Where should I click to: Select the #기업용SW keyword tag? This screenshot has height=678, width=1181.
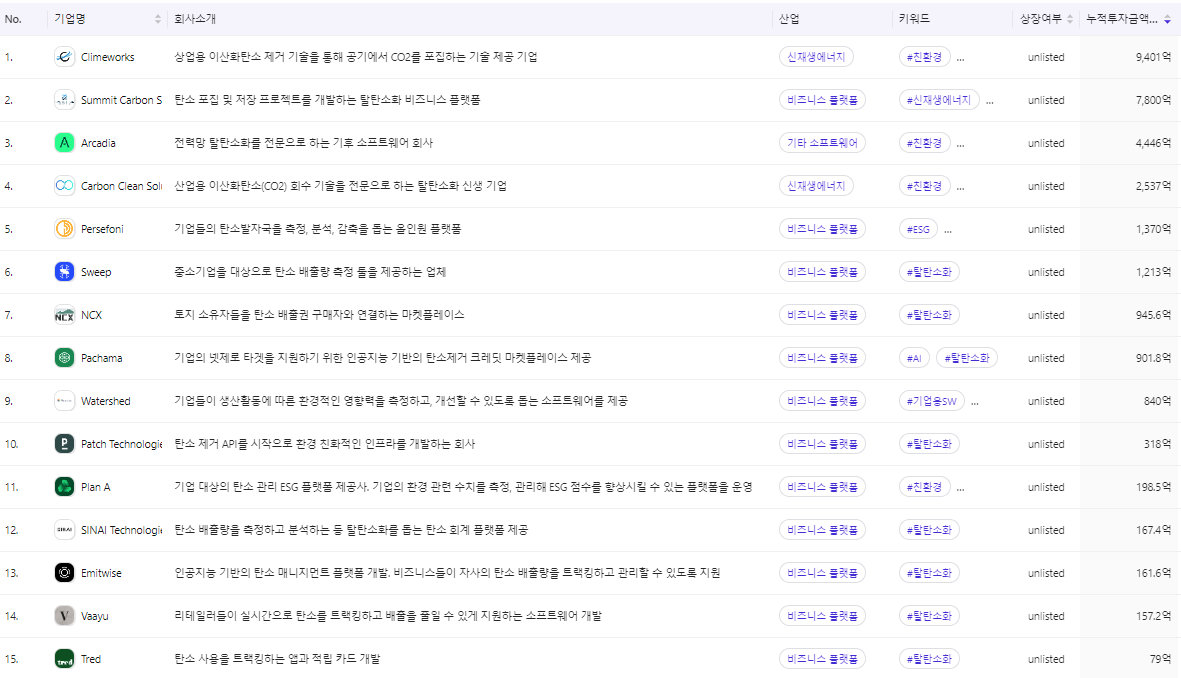pos(932,401)
